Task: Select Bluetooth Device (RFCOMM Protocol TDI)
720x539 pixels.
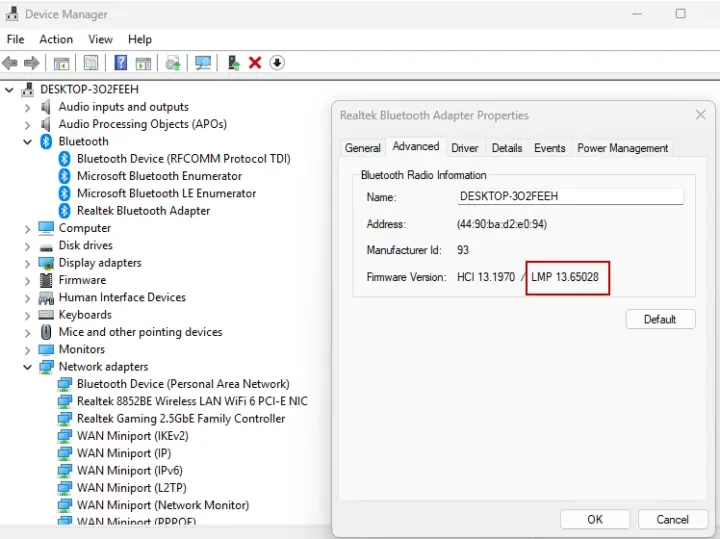Action: click(x=184, y=159)
